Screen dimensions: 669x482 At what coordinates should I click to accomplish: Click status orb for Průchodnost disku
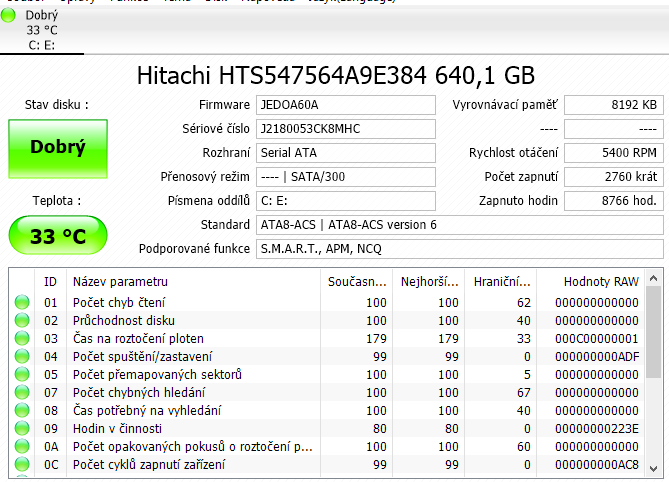(22, 320)
